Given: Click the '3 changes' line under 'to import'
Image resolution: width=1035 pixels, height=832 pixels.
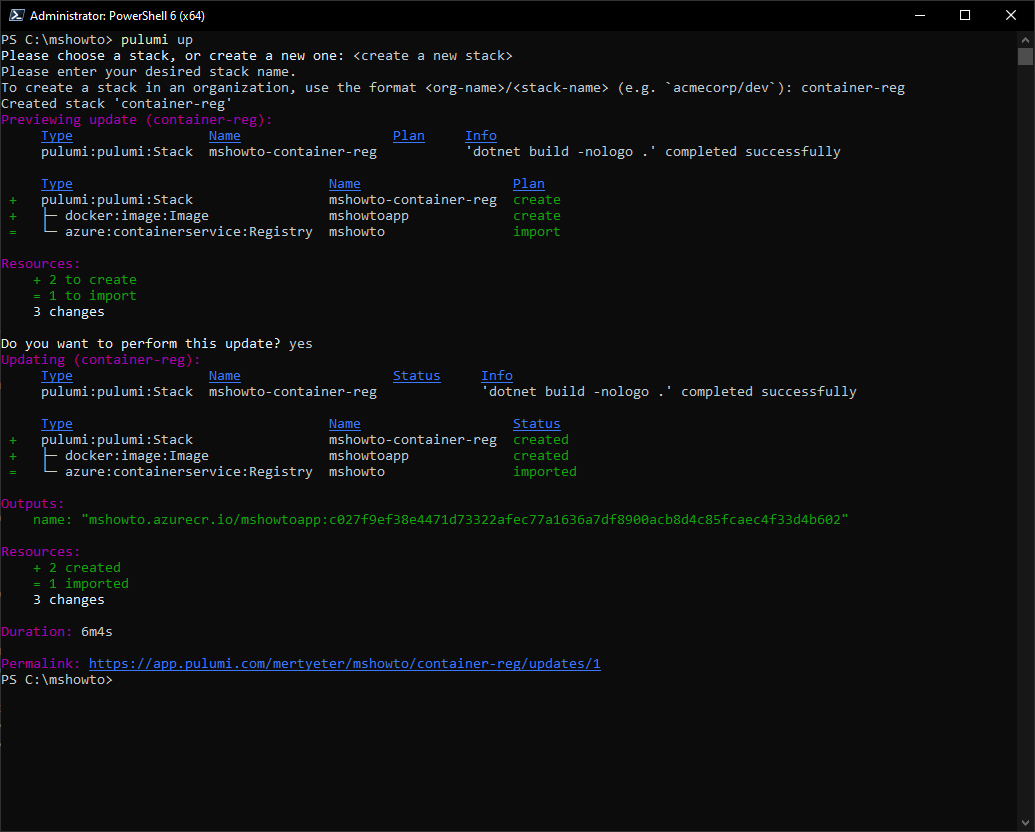Looking at the screenshot, I should pos(69,312).
